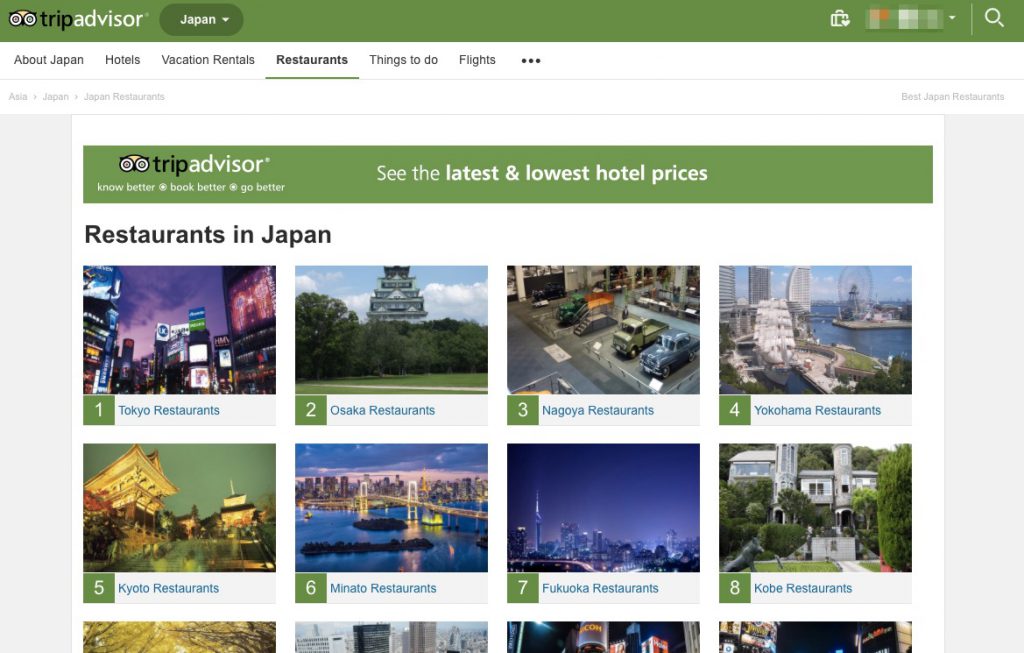Click the rank number 4 badge
Image resolution: width=1024 pixels, height=653 pixels.
tap(735, 410)
